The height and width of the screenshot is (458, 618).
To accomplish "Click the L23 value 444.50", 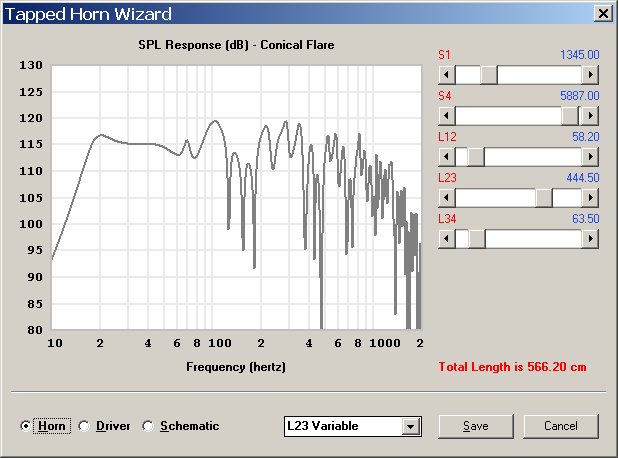I will click(583, 178).
